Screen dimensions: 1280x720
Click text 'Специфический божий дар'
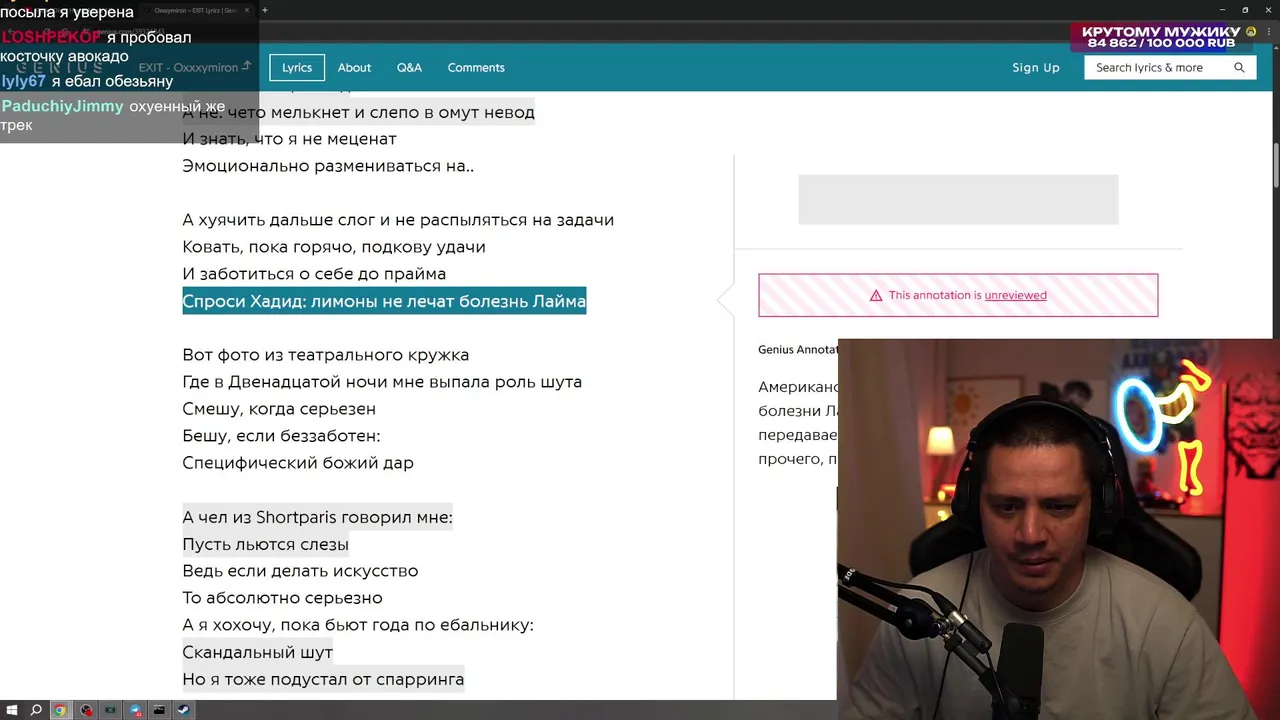[x=298, y=463]
